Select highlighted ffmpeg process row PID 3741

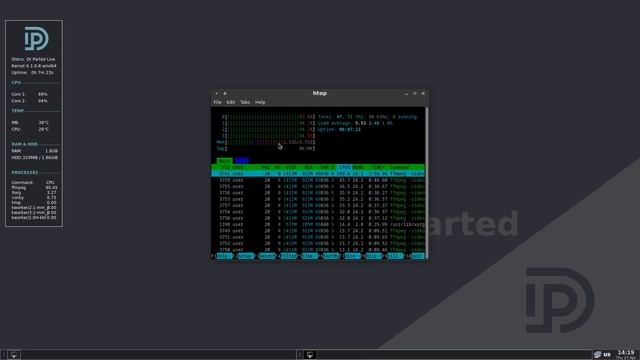318,174
